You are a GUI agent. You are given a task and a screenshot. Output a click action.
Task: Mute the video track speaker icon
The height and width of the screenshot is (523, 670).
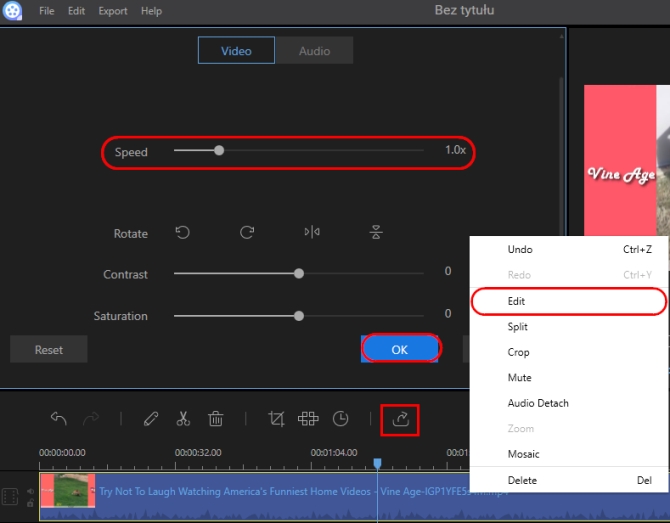pyautogui.click(x=30, y=491)
